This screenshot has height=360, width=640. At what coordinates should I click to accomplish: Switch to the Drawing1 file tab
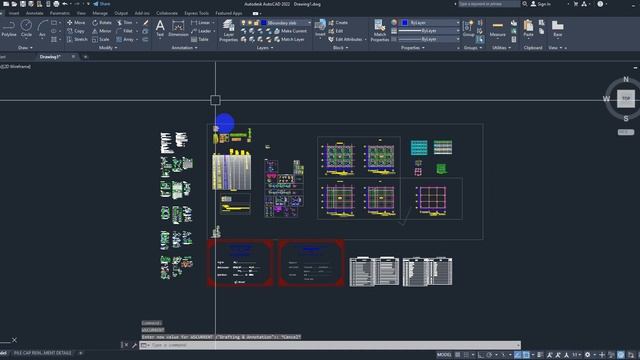(x=50, y=57)
